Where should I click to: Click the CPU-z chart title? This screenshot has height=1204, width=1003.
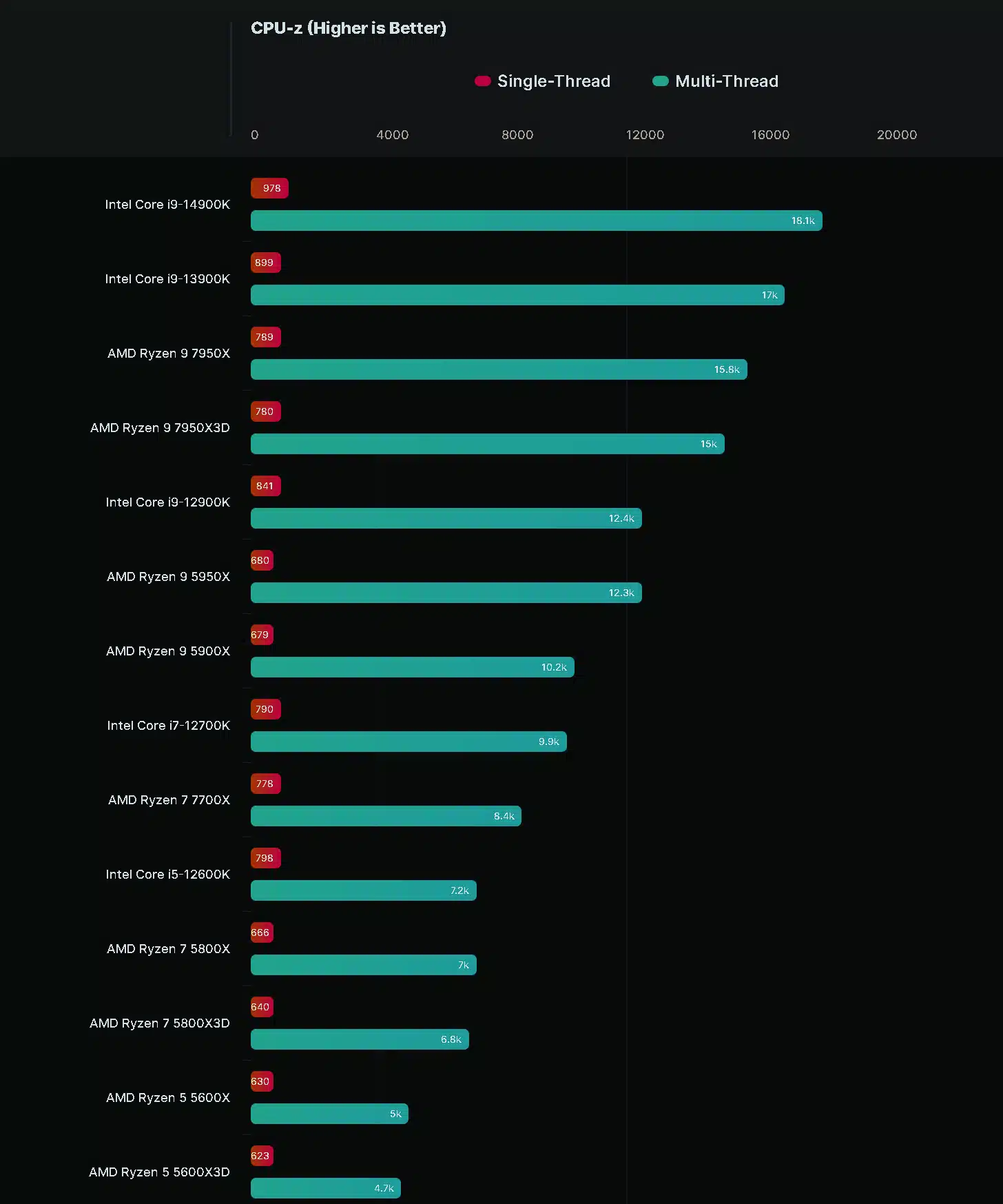point(348,28)
